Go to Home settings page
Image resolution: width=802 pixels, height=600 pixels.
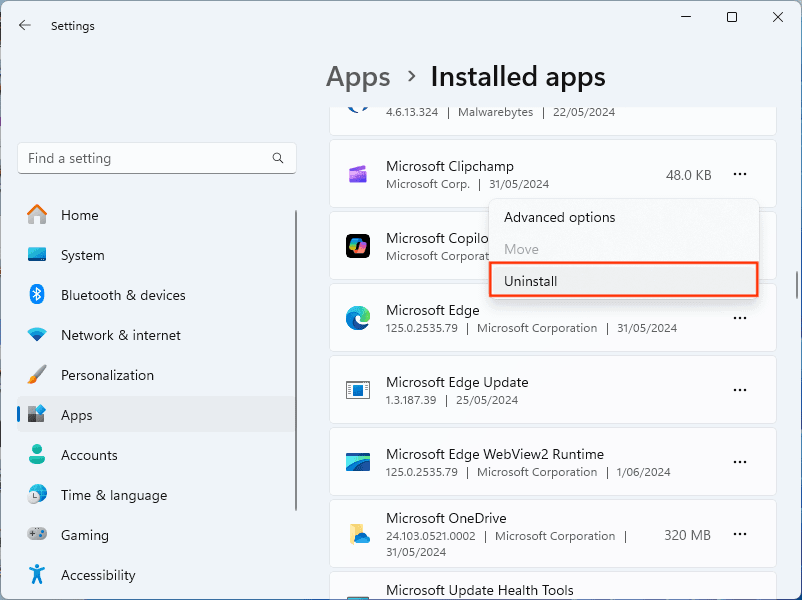click(79, 215)
